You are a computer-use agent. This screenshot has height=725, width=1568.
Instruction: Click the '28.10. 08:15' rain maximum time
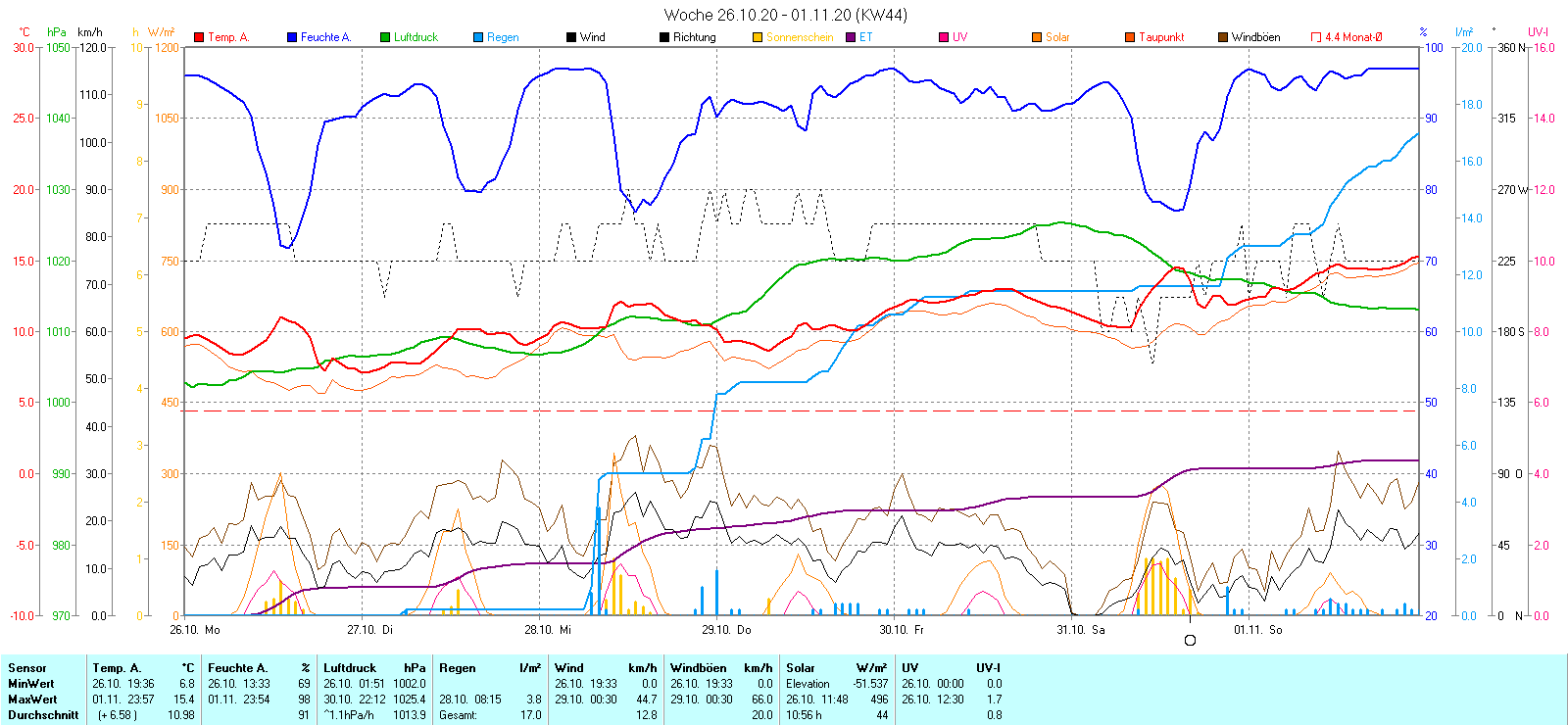click(470, 700)
